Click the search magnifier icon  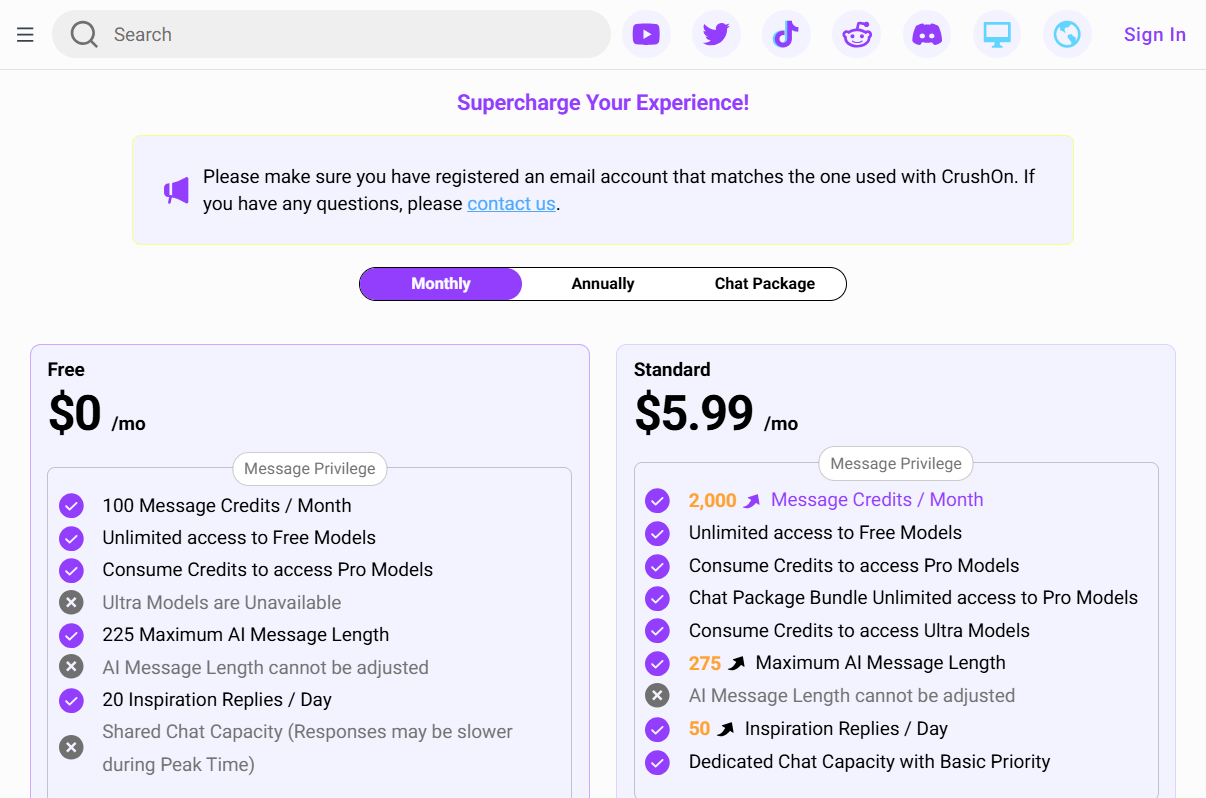point(84,35)
